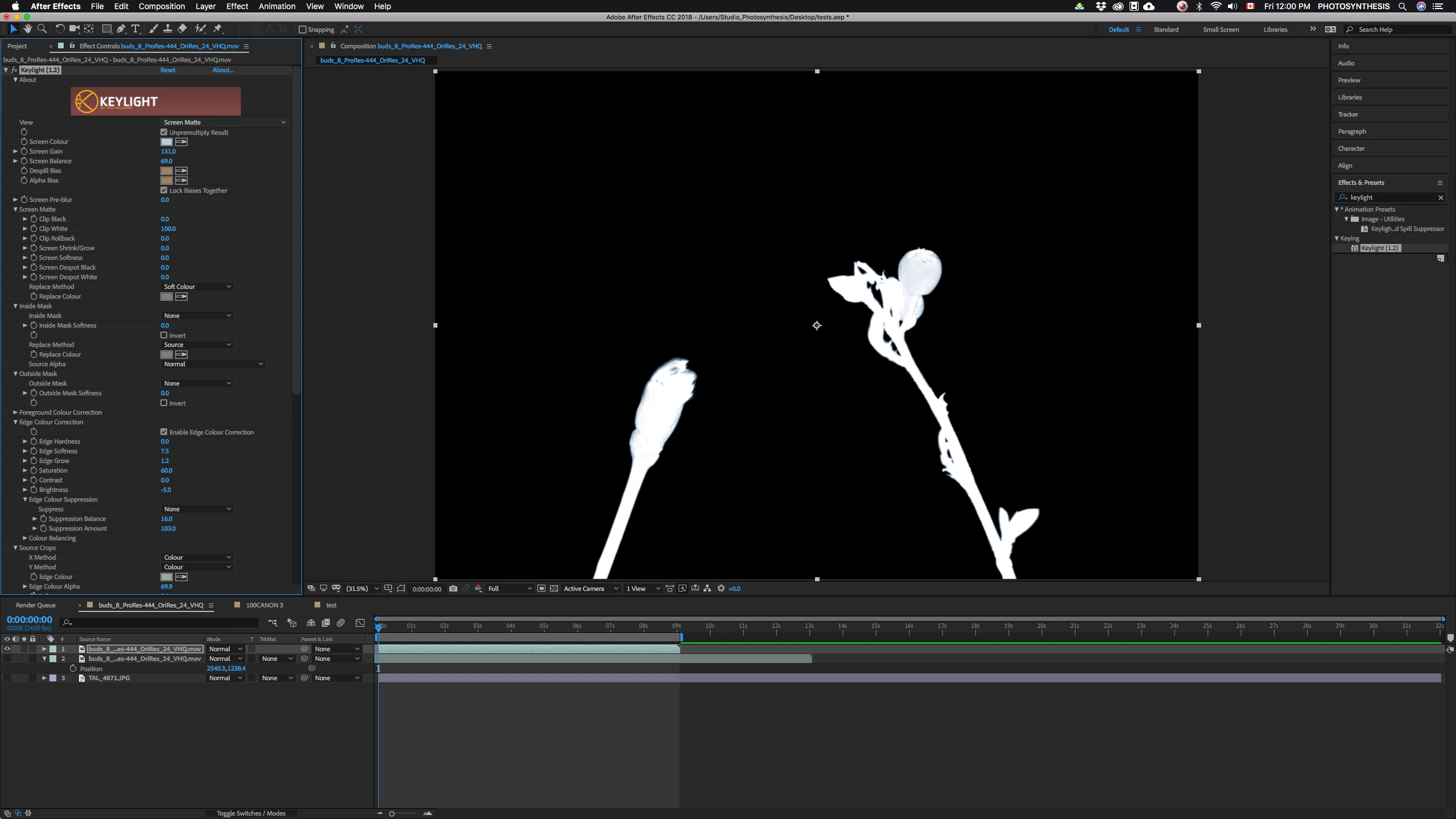Select the Hand tool
The image size is (1456, 819).
click(27, 29)
